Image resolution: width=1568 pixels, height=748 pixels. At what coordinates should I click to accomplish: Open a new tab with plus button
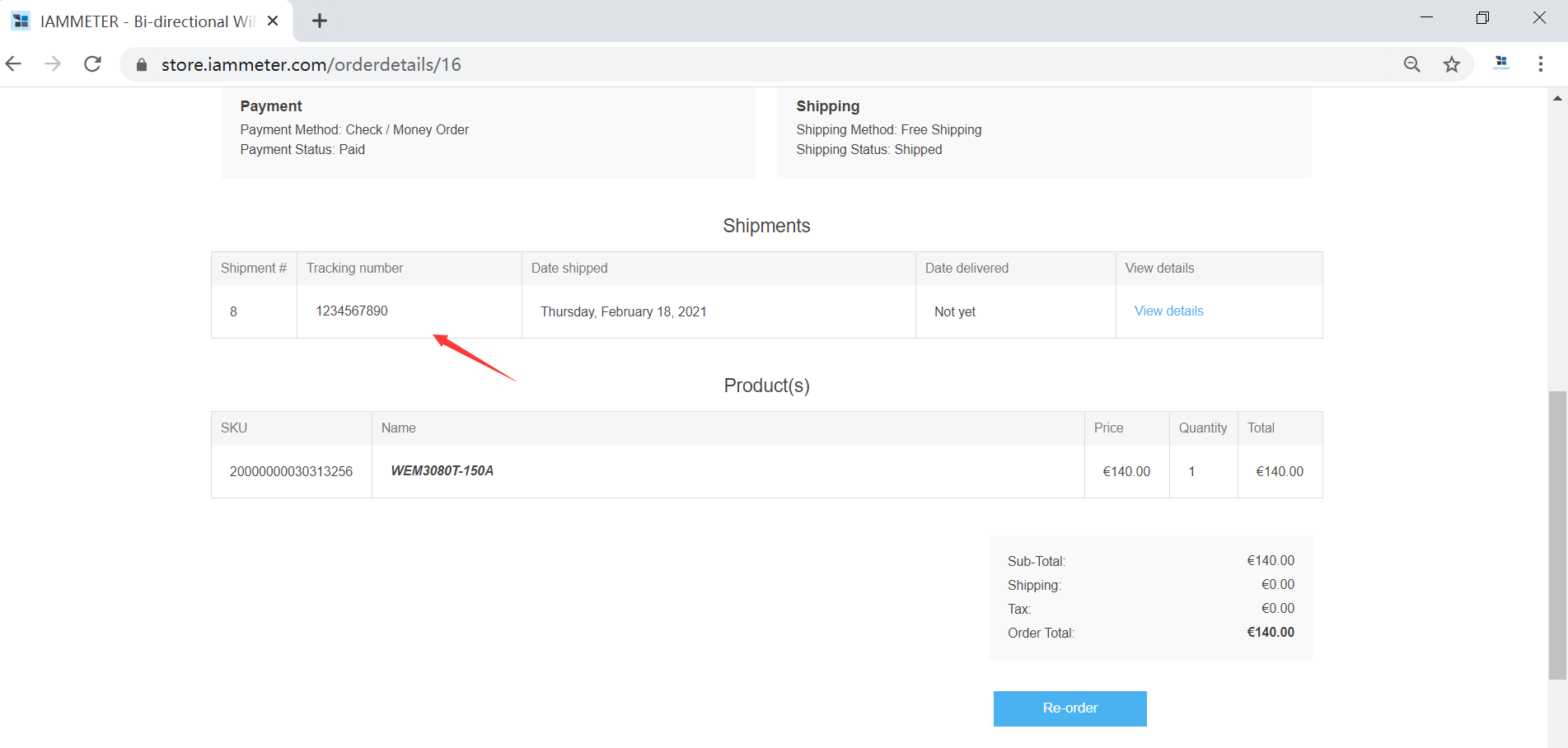click(320, 21)
